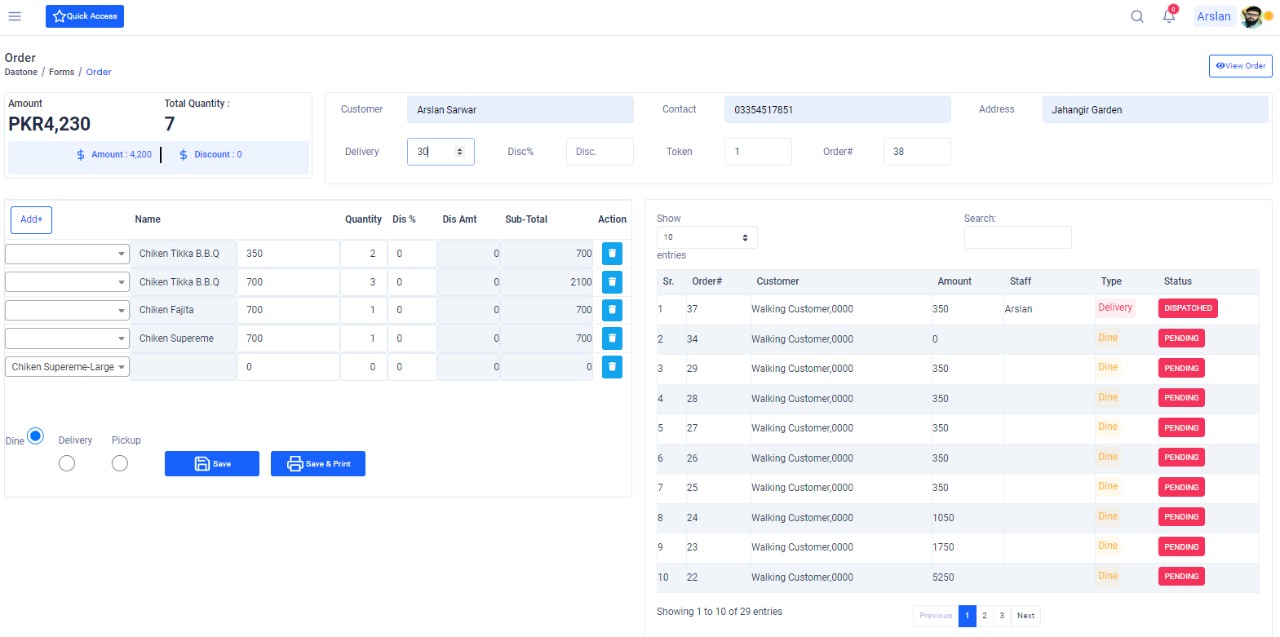Go to page 2 of orders
Screen dimensions: 1280x637
984,616
